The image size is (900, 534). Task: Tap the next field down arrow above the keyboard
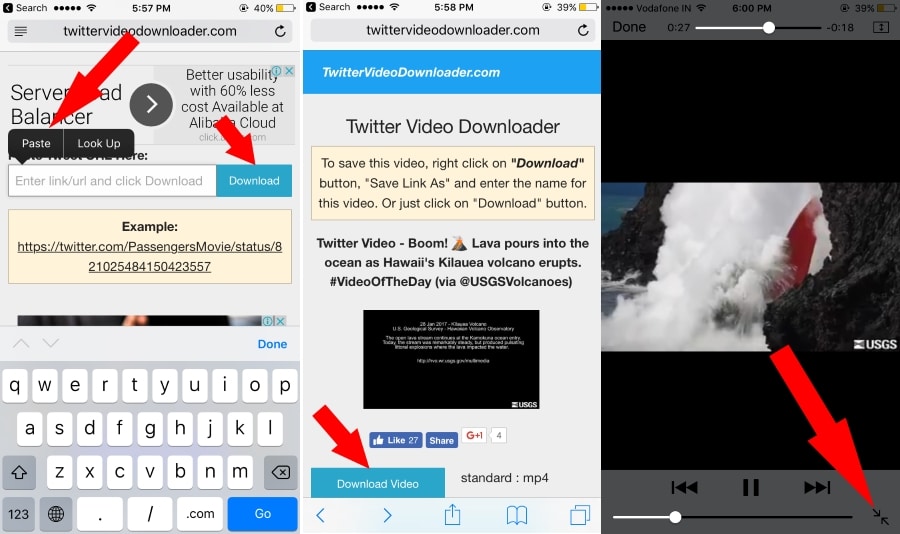[x=51, y=343]
